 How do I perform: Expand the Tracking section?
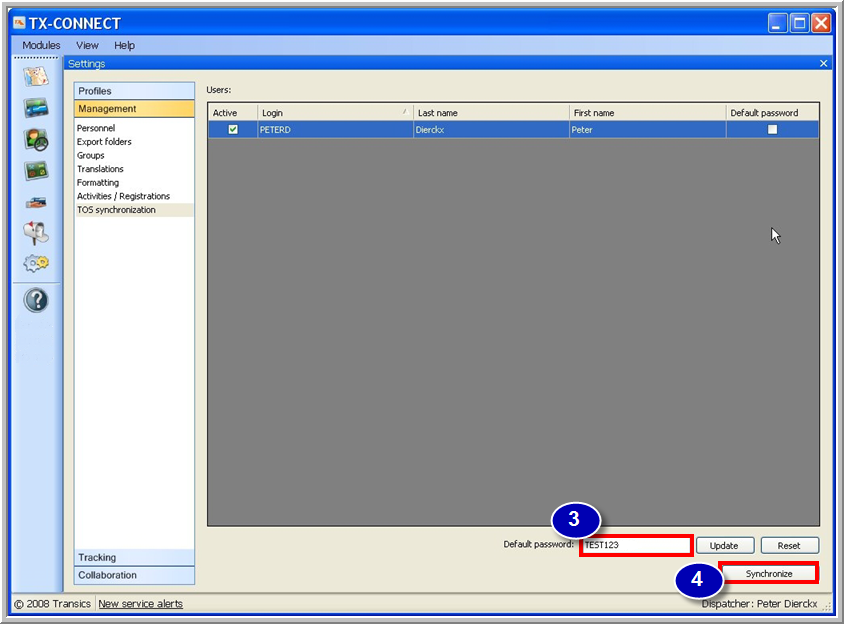click(x=134, y=557)
